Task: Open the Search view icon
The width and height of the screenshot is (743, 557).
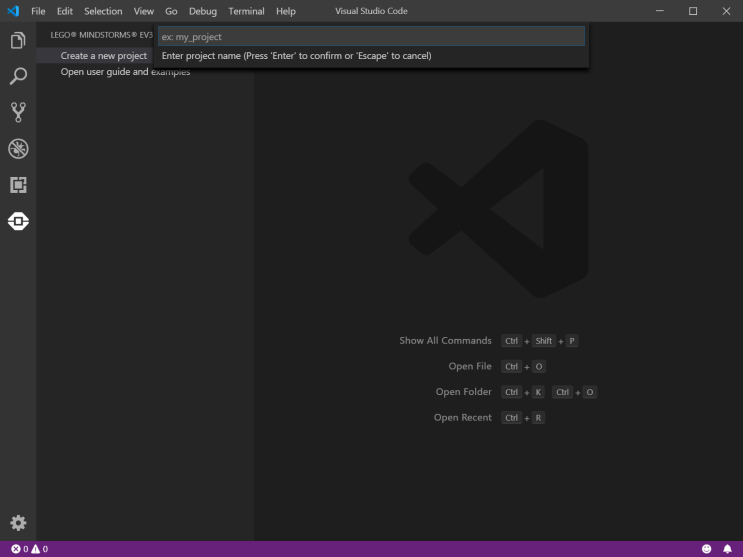Action: click(18, 77)
